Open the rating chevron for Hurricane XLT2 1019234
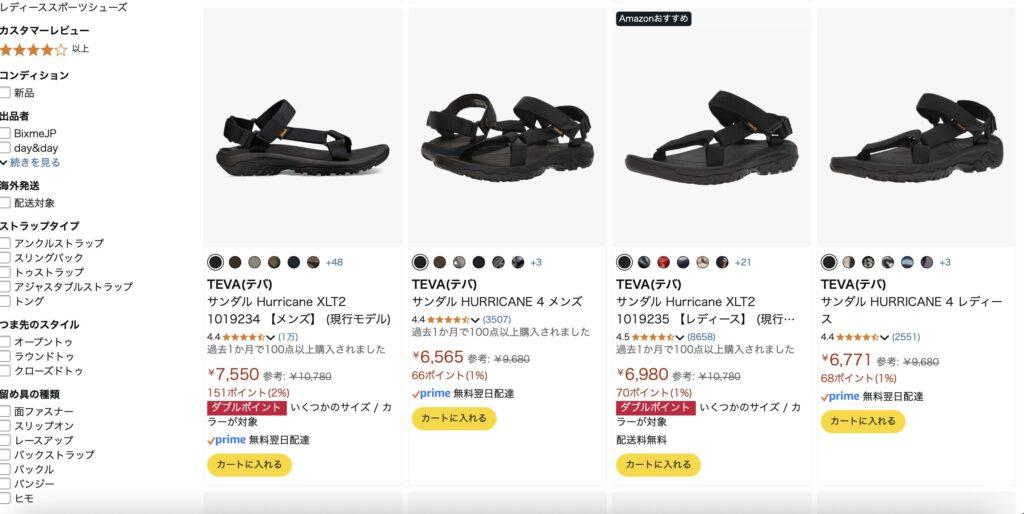 tap(270, 337)
